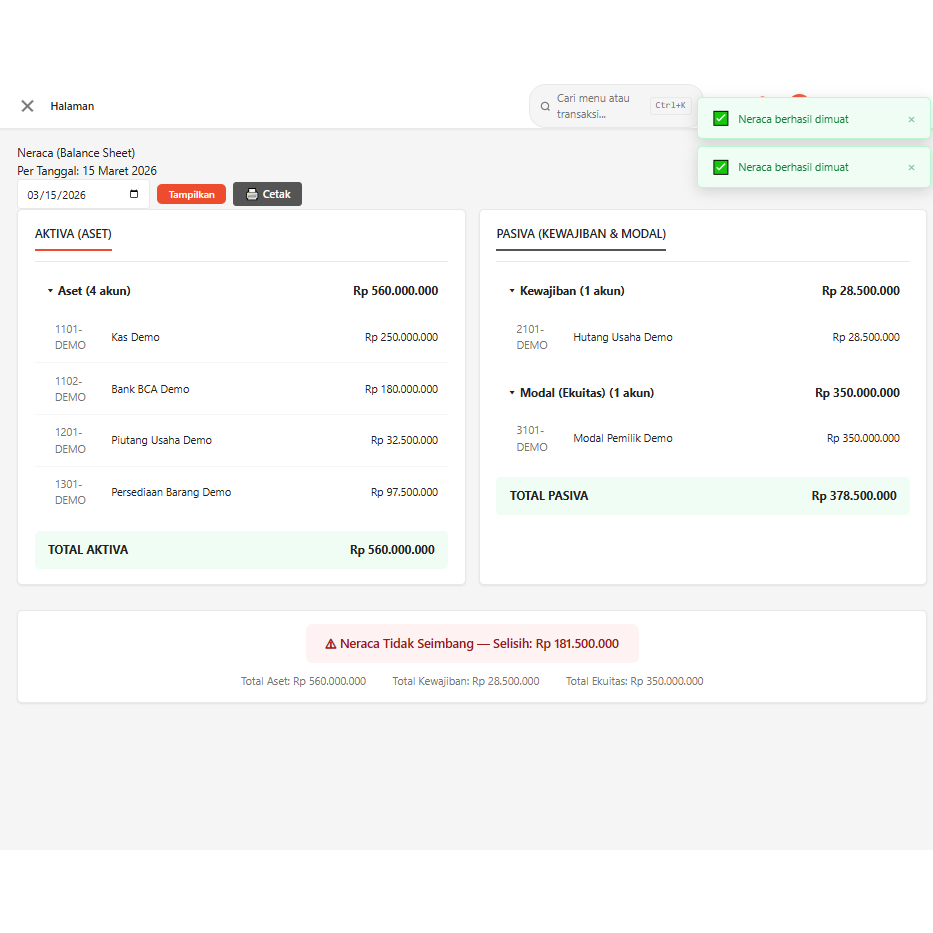Open the Hutang Usaha Demo account row
Viewport: 933px width, 933px height.
703,337
